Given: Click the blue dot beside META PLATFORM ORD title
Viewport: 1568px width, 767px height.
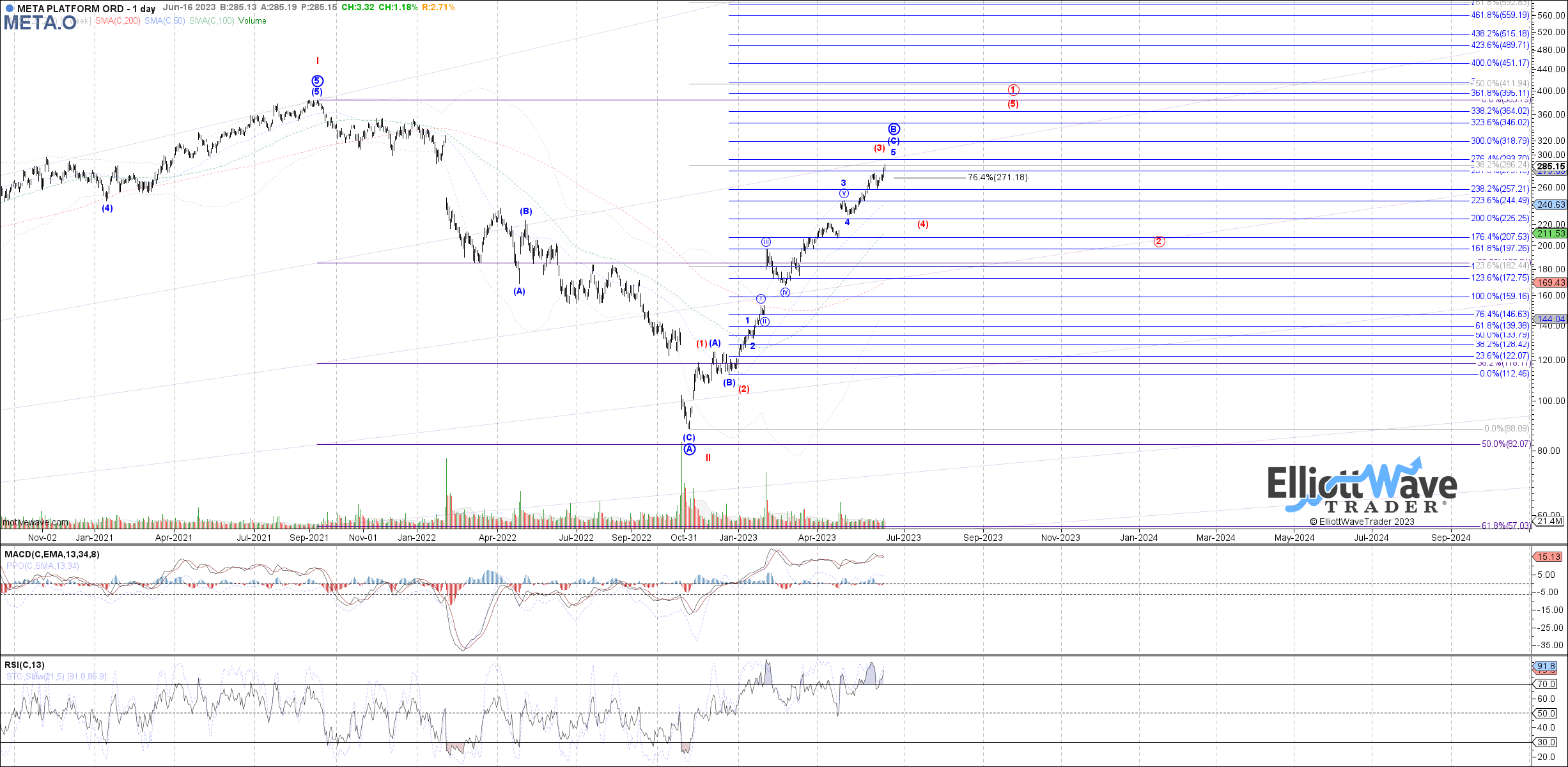Looking at the screenshot, I should click(9, 8).
